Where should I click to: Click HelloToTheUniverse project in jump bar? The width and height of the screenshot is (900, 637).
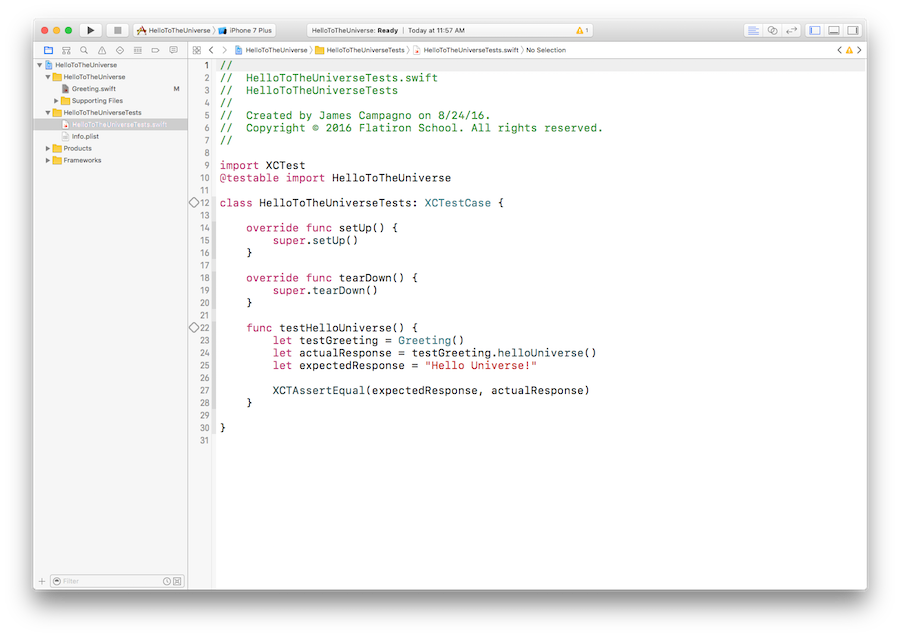coord(271,51)
